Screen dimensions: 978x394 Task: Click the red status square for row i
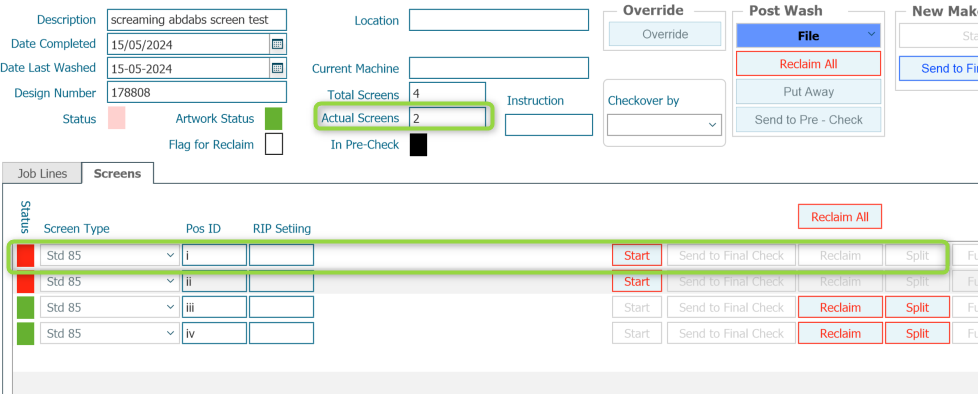[26, 256]
